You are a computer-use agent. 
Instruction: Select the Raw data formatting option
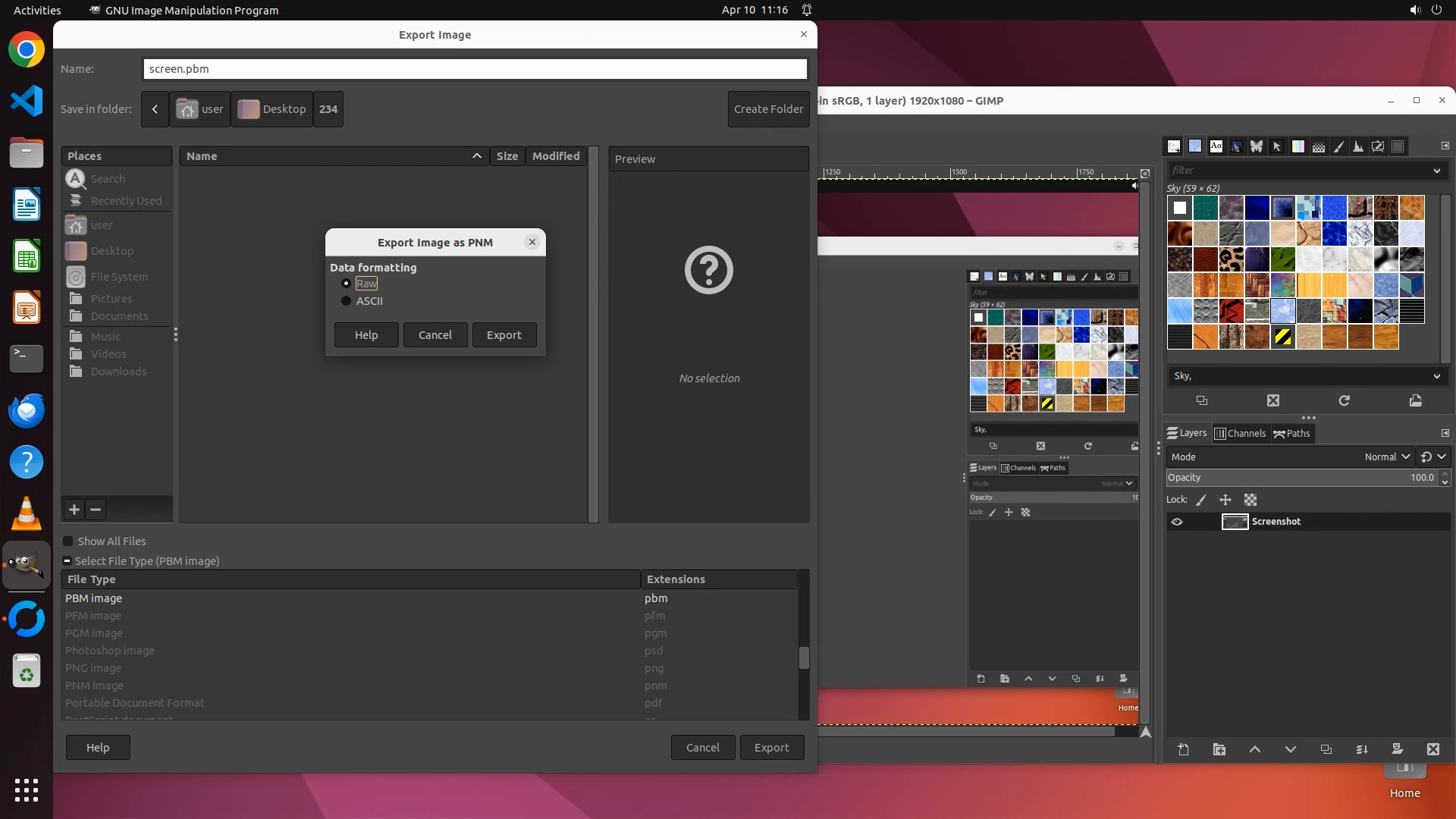pyautogui.click(x=347, y=284)
